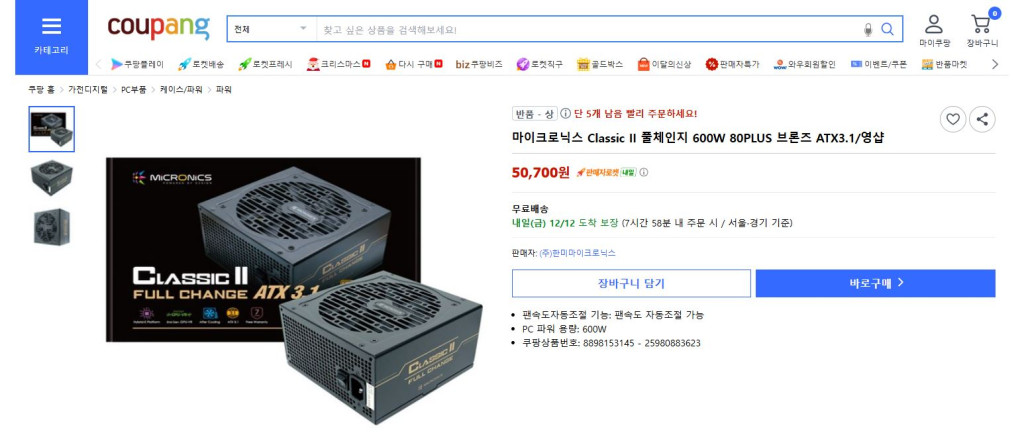Viewport: 1024px width, 445px height.
Task: Open seller link (주)한미마이크로닉스
Action: point(577,253)
